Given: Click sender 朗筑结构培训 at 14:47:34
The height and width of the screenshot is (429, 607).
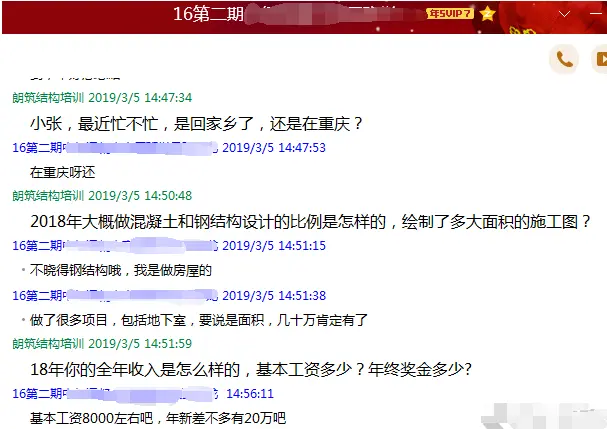Looking at the screenshot, I should click(x=48, y=98).
